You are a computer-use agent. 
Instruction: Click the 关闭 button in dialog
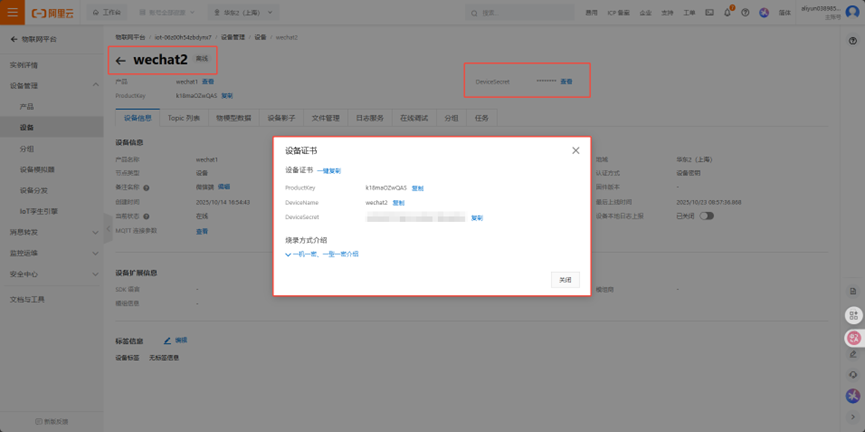(x=565, y=280)
